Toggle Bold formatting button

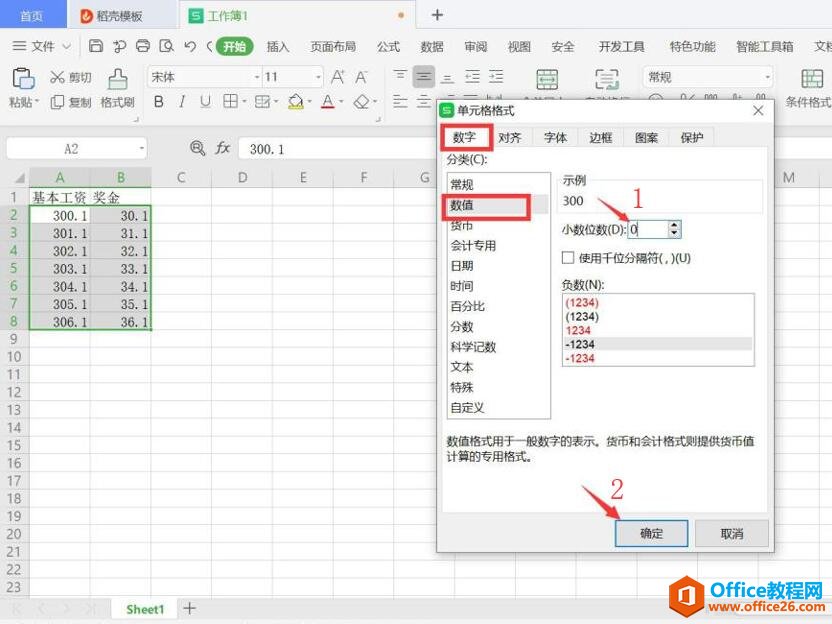coord(158,101)
